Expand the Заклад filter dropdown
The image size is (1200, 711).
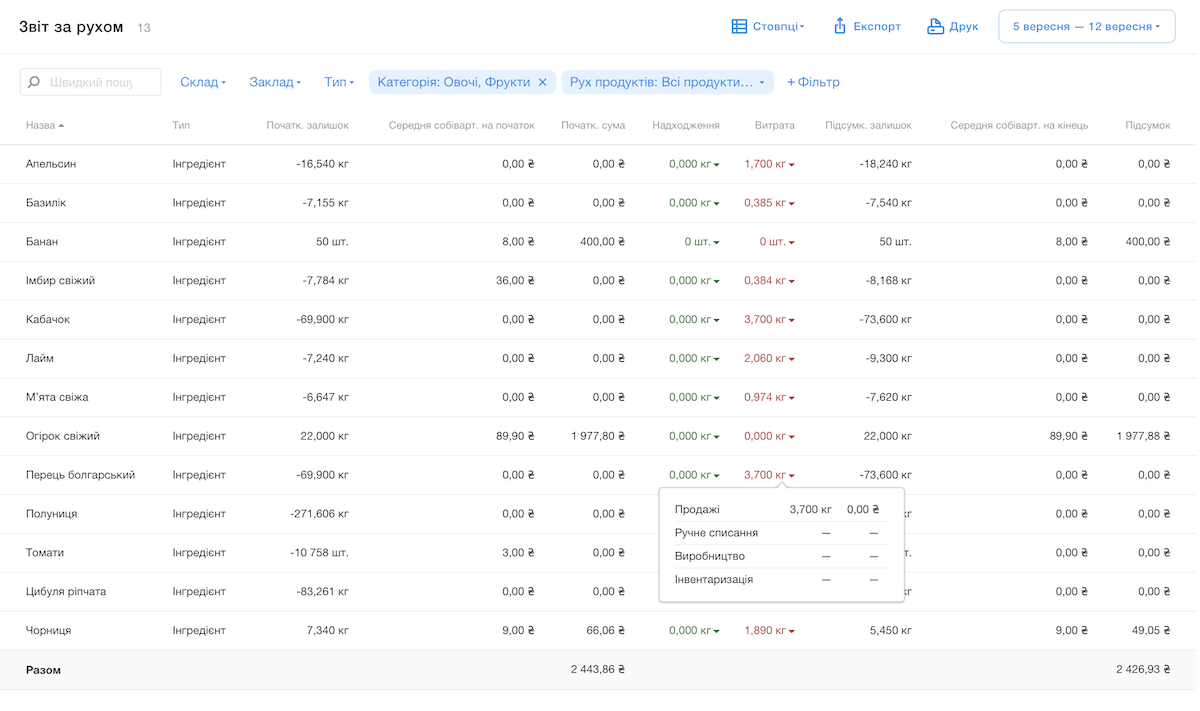click(x=275, y=83)
